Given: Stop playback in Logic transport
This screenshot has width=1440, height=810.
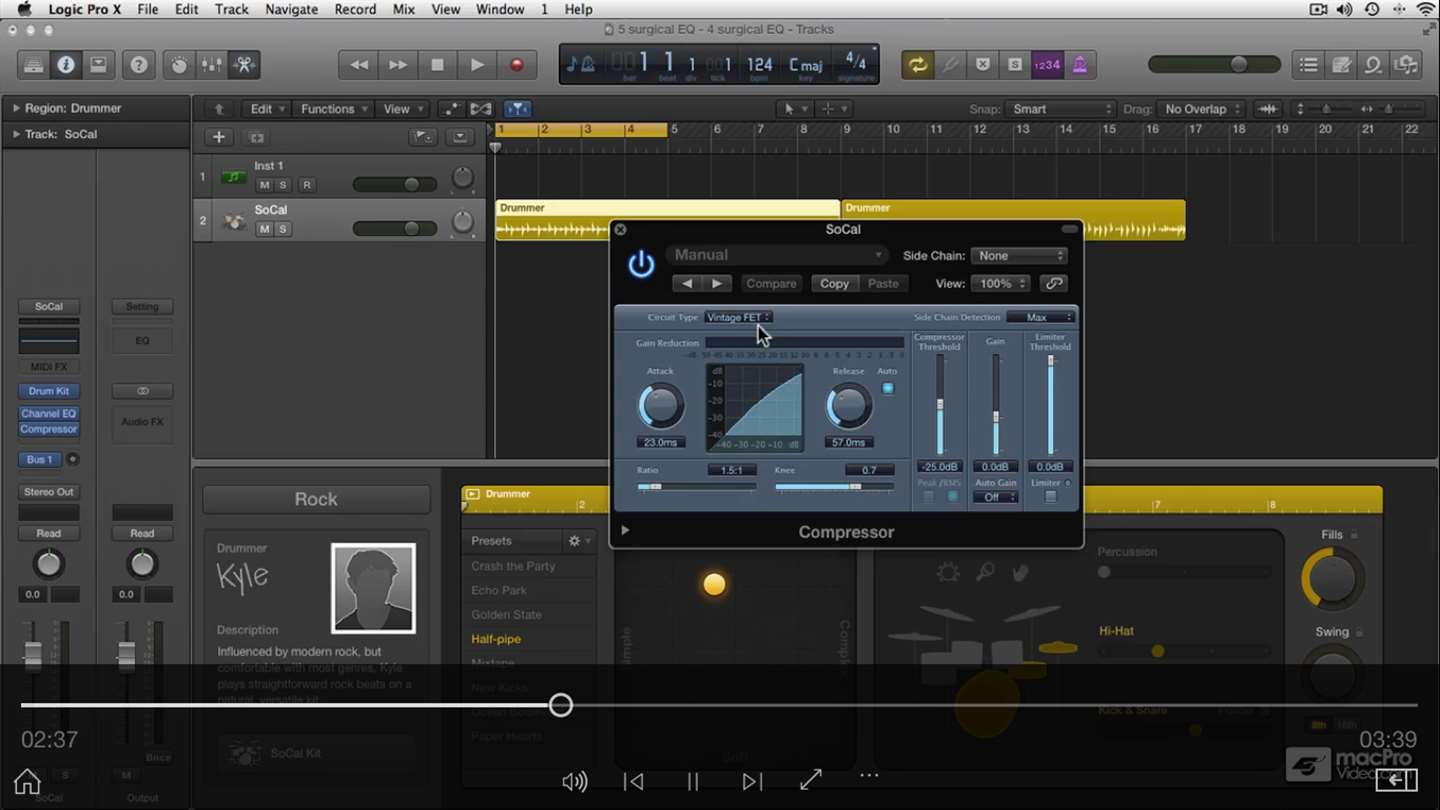Looking at the screenshot, I should tap(437, 65).
